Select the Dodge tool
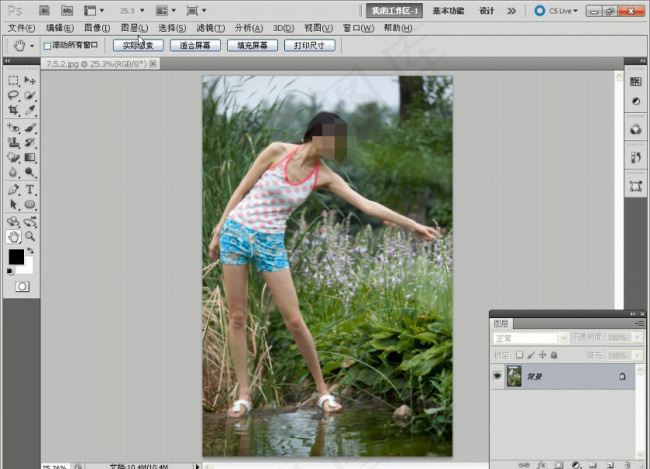The height and width of the screenshot is (469, 650). coord(30,172)
